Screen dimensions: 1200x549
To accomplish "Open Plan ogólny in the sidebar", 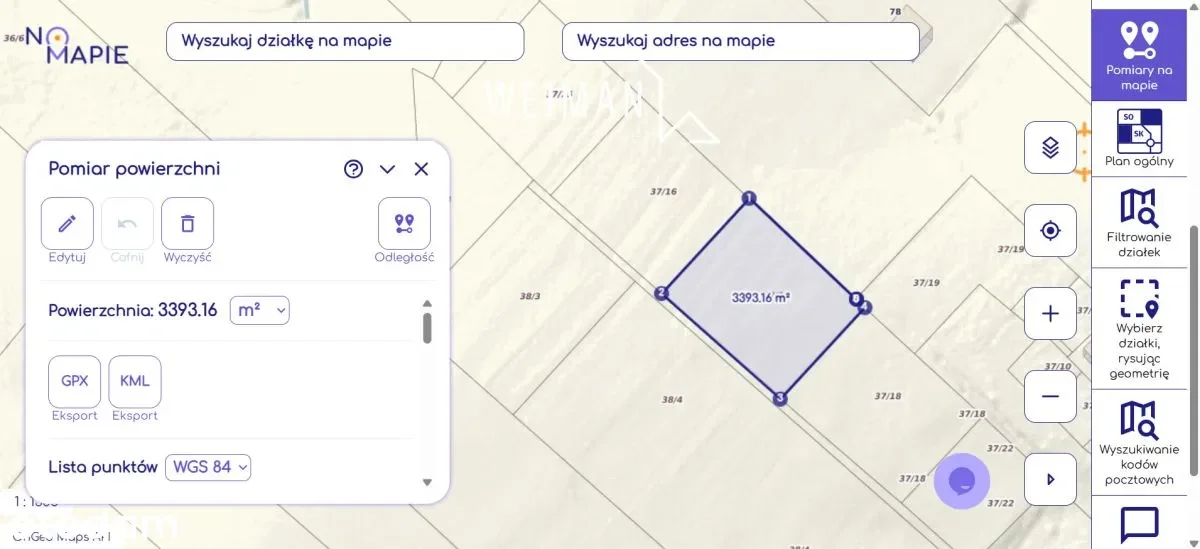I will pos(1139,138).
